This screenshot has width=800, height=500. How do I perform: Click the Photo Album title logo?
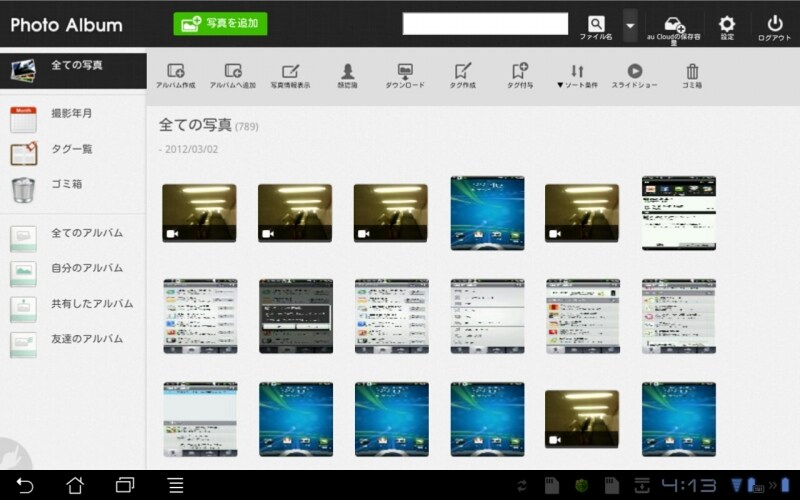(66, 25)
